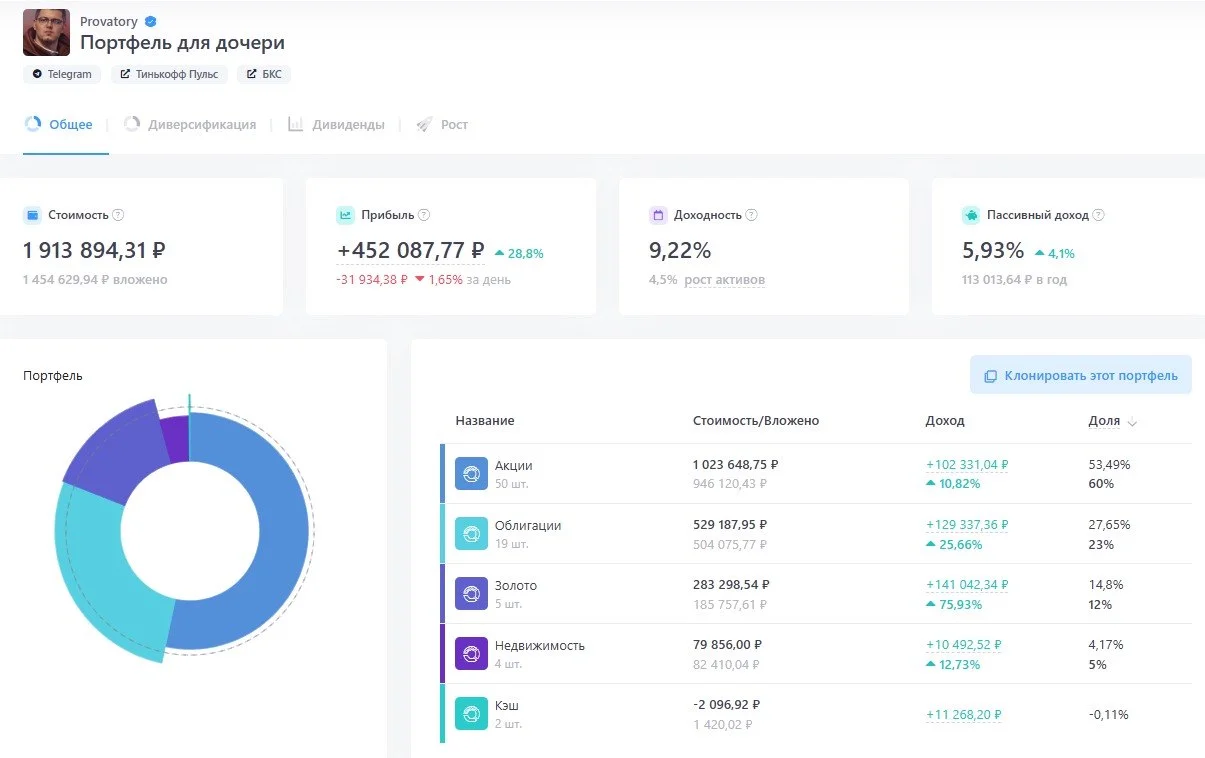Click the help icon next to Стоимость
Image resolution: width=1205 pixels, height=758 pixels.
tap(118, 215)
